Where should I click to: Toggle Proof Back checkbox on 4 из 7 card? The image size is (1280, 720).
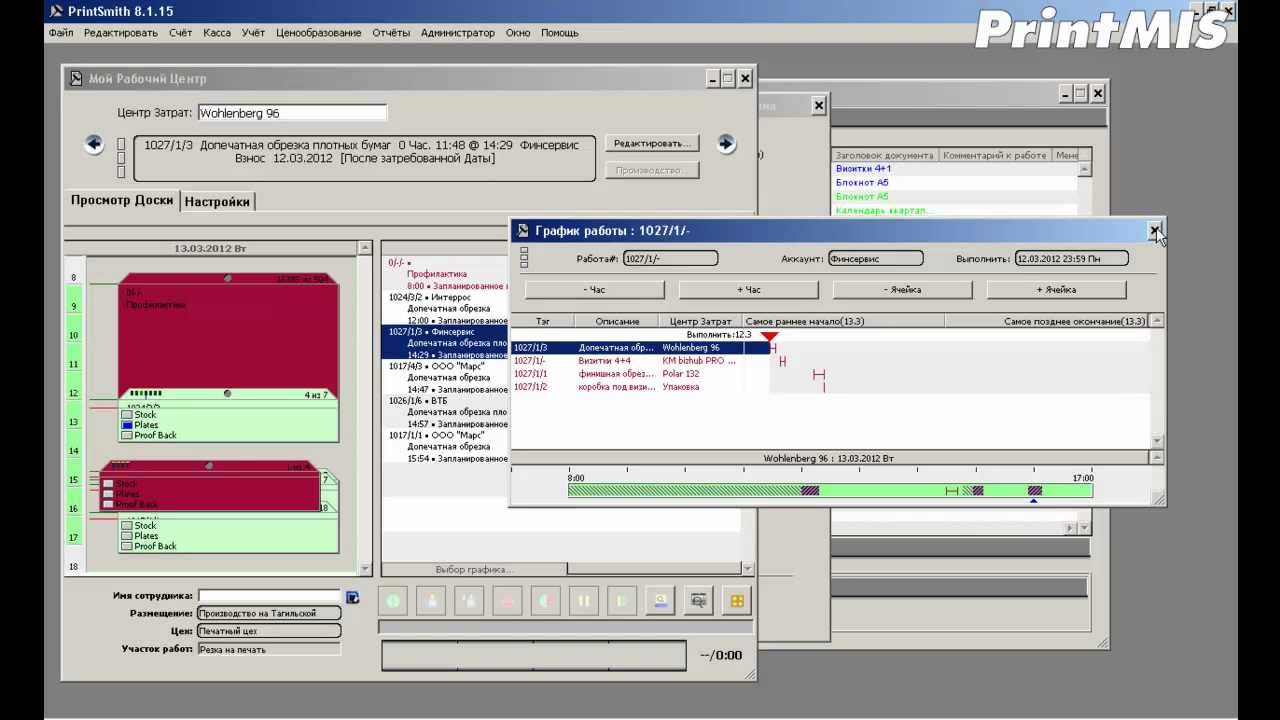(126, 436)
